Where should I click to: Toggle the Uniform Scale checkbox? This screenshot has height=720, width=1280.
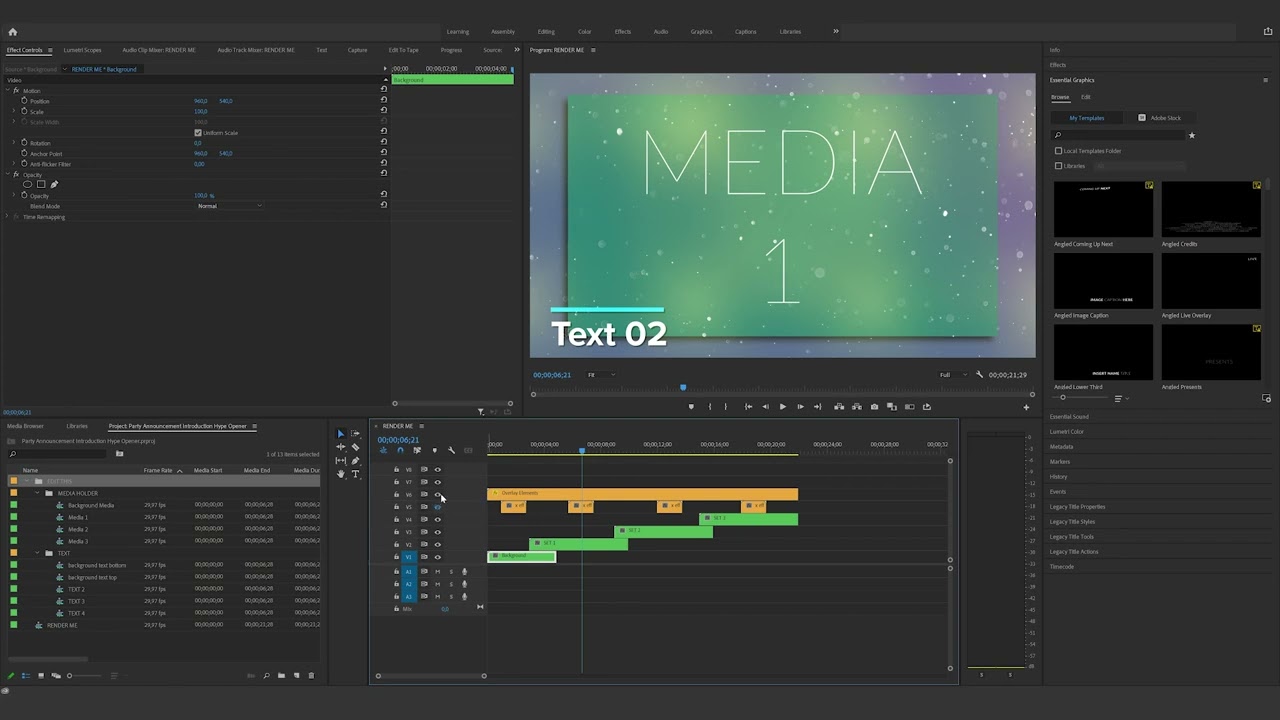point(198,133)
